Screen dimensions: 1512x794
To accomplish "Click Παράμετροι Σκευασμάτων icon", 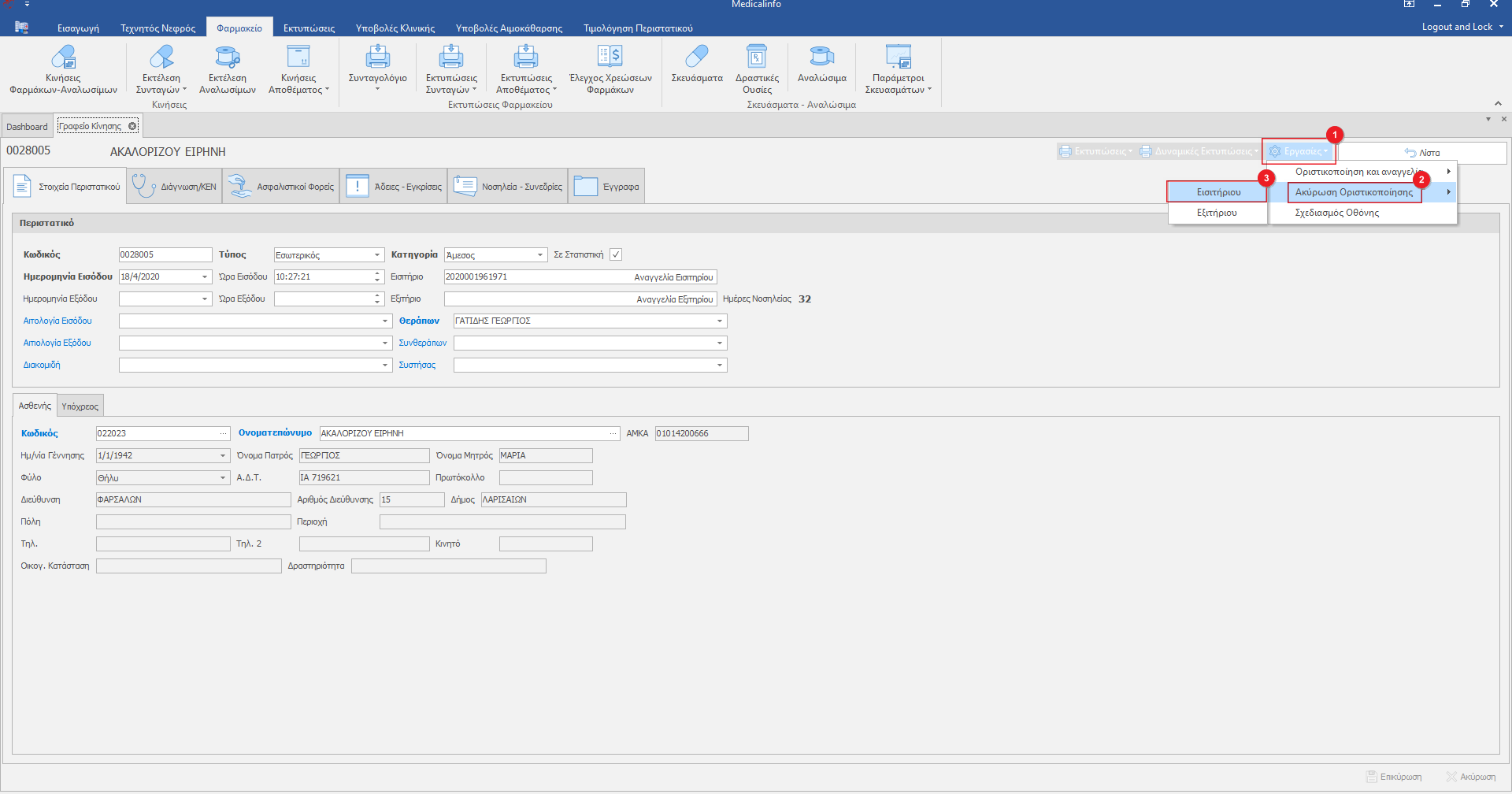I will point(898,58).
